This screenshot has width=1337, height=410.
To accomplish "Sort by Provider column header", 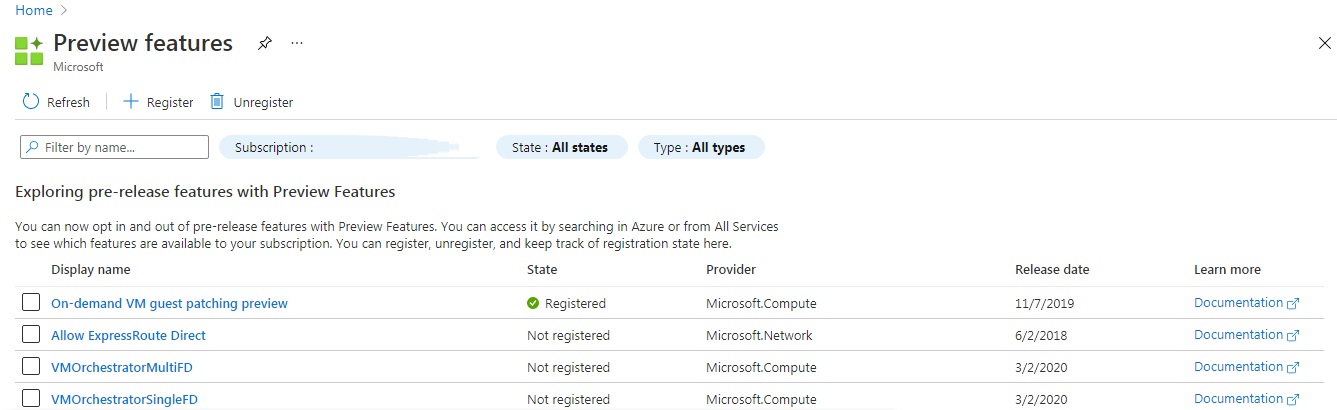I will pos(731,270).
